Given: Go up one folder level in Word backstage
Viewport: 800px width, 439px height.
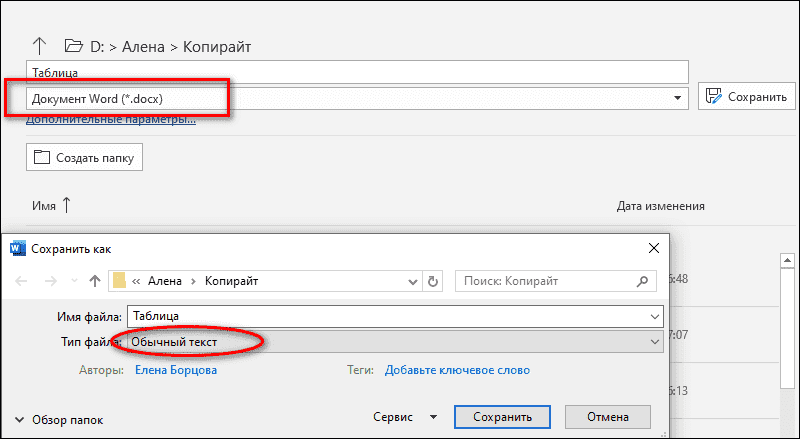Looking at the screenshot, I should click(39, 46).
